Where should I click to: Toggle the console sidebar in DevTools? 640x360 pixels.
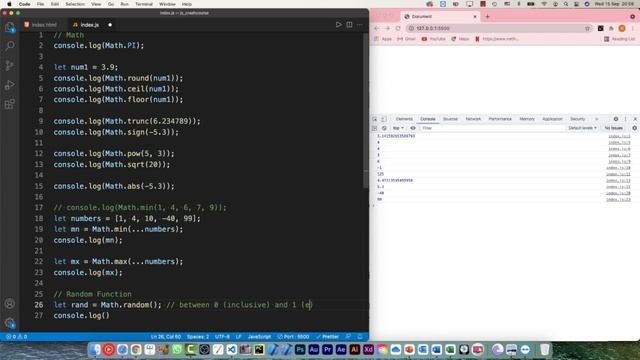375,128
